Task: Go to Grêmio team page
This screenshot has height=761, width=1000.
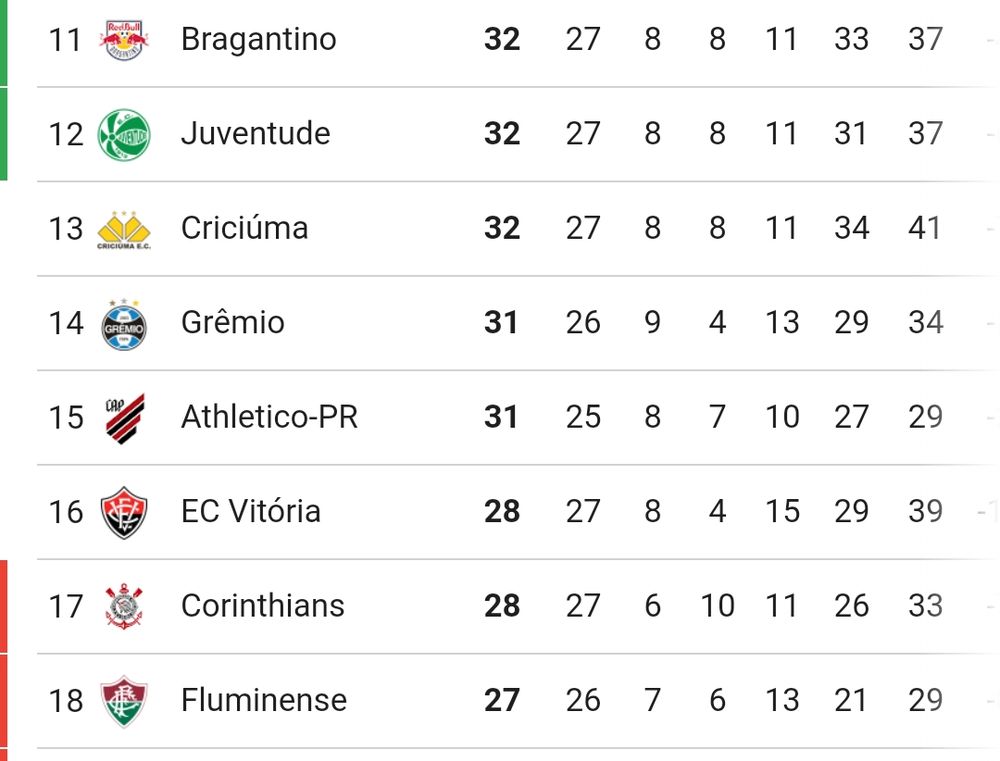Action: coord(232,322)
